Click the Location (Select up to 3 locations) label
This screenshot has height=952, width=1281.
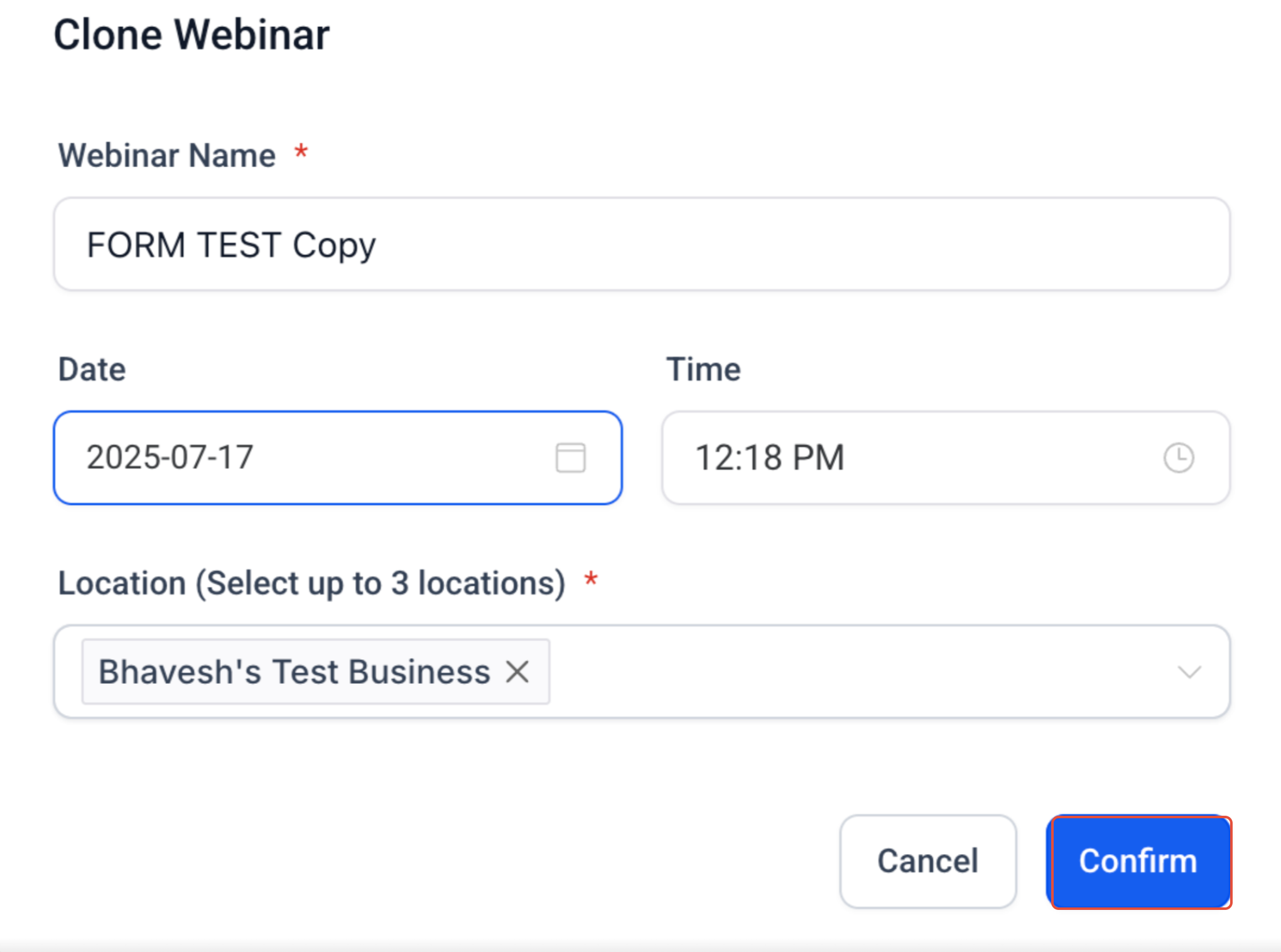coord(312,583)
